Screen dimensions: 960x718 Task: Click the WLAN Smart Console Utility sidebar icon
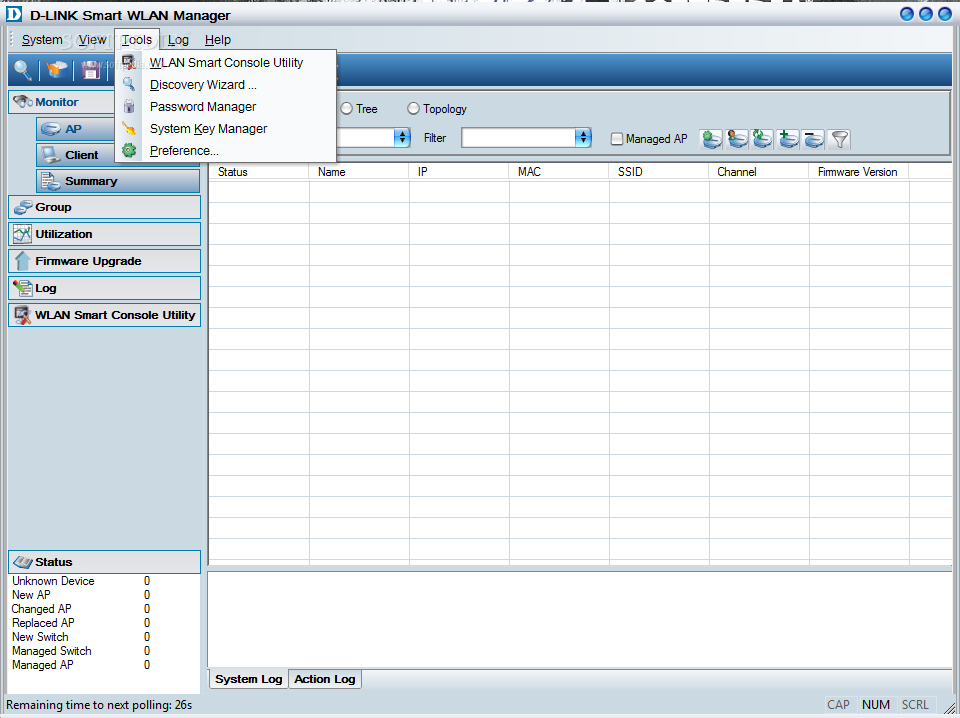tap(23, 315)
